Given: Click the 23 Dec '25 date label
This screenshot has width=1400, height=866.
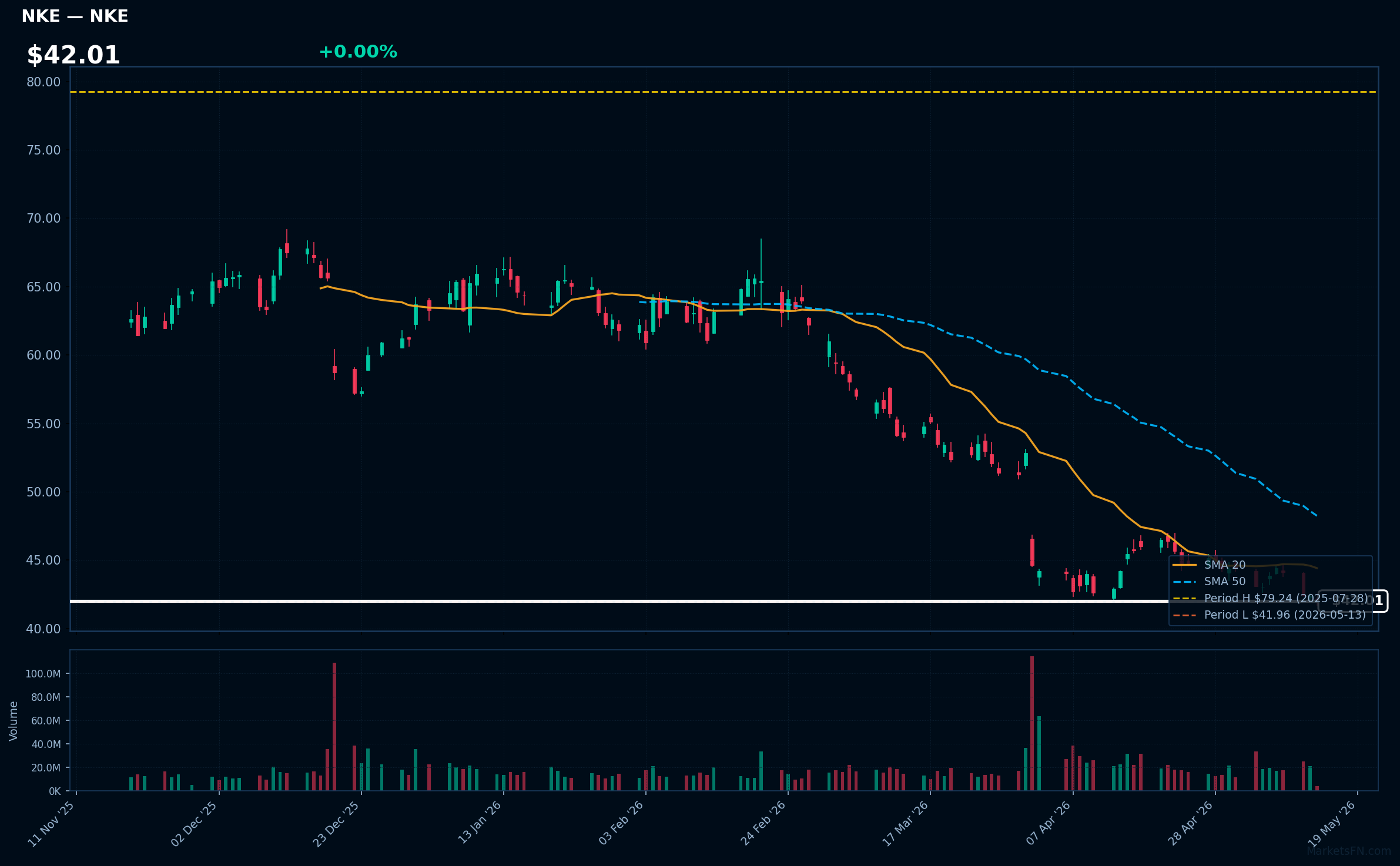Looking at the screenshot, I should click(336, 824).
